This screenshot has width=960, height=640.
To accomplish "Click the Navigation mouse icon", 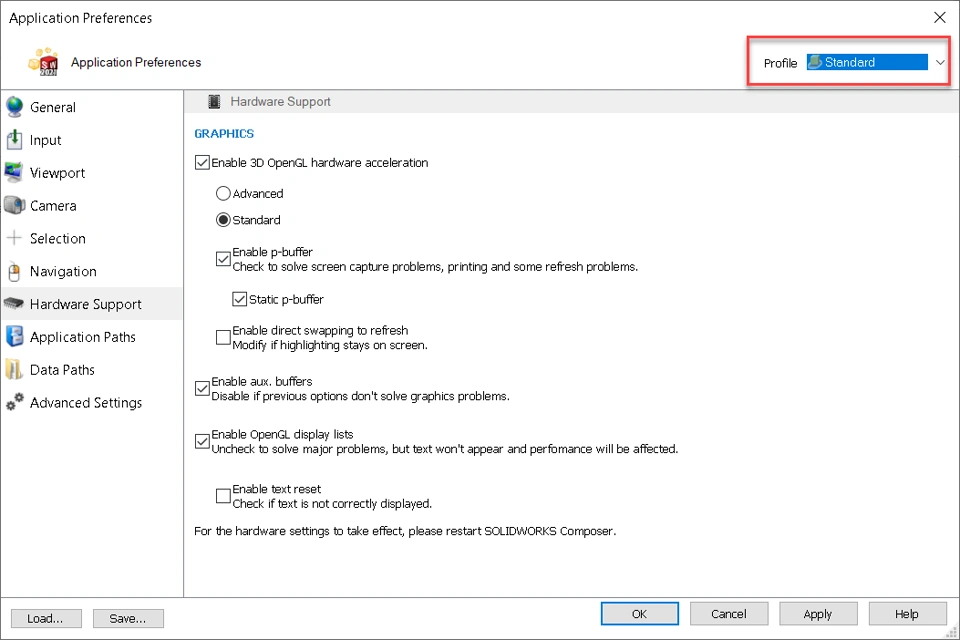I will click(14, 271).
